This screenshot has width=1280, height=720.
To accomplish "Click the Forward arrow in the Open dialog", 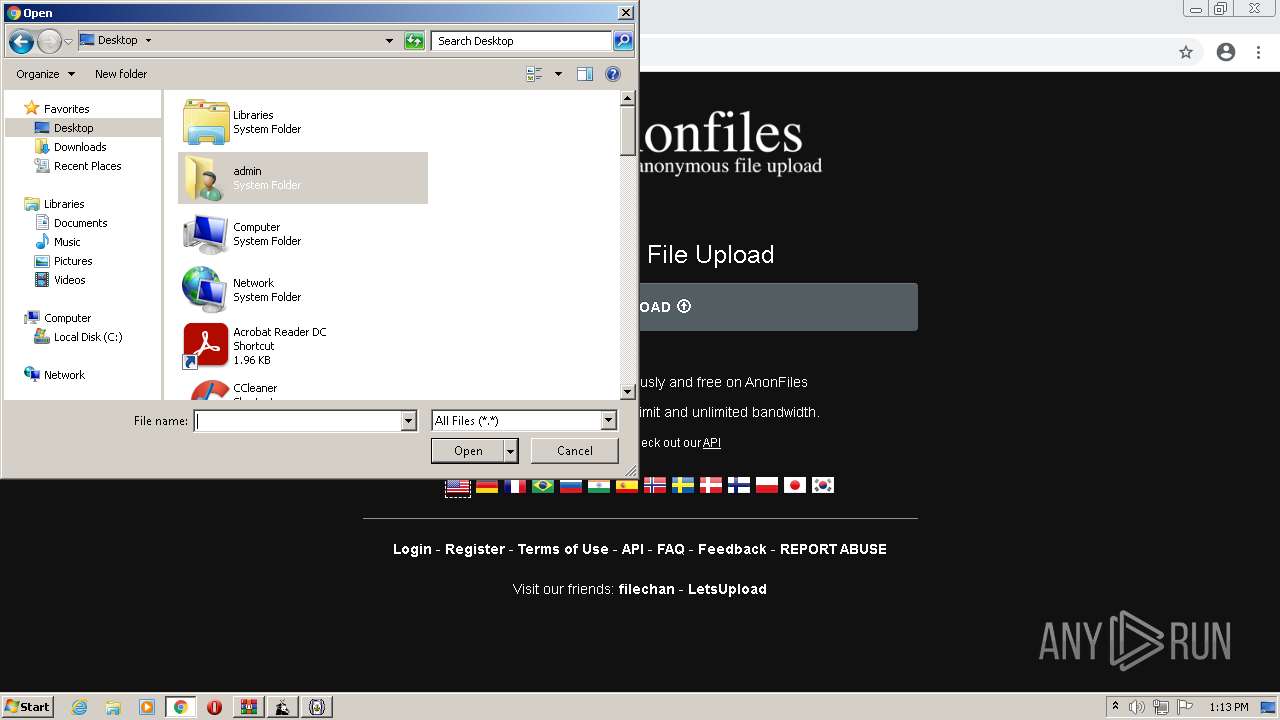I will [x=49, y=41].
